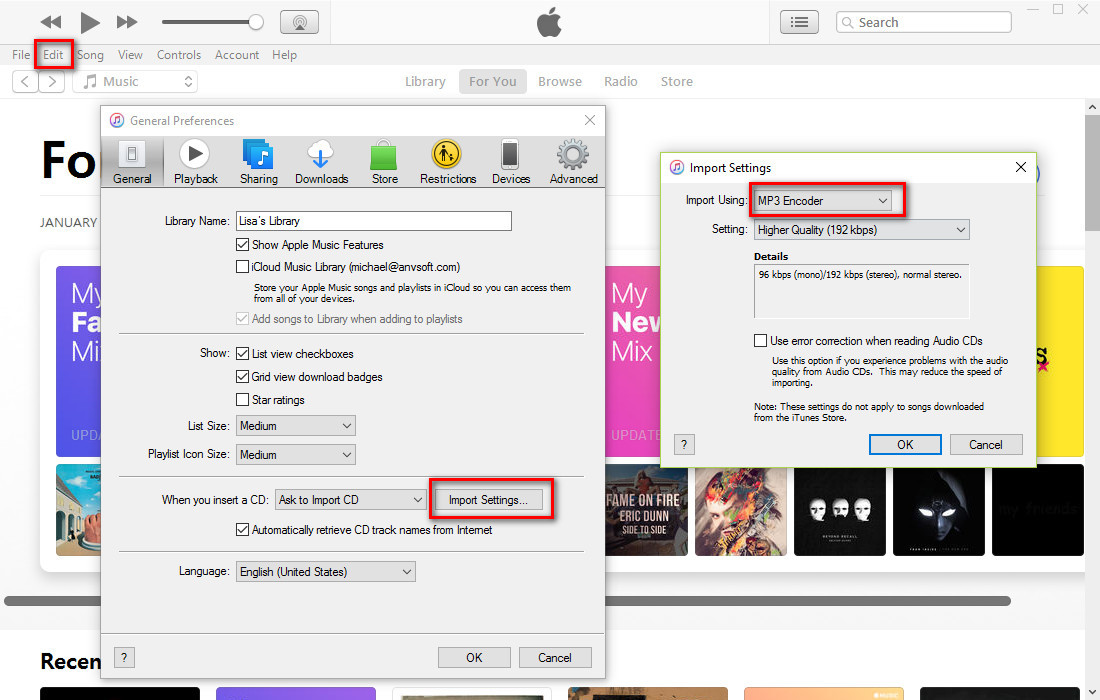
Task: Toggle Show Apple Music Features checkbox
Action: click(x=243, y=245)
